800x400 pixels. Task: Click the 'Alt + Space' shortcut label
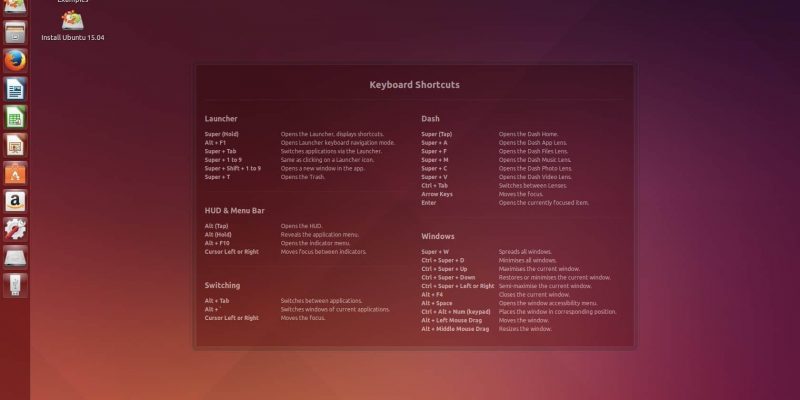437,303
